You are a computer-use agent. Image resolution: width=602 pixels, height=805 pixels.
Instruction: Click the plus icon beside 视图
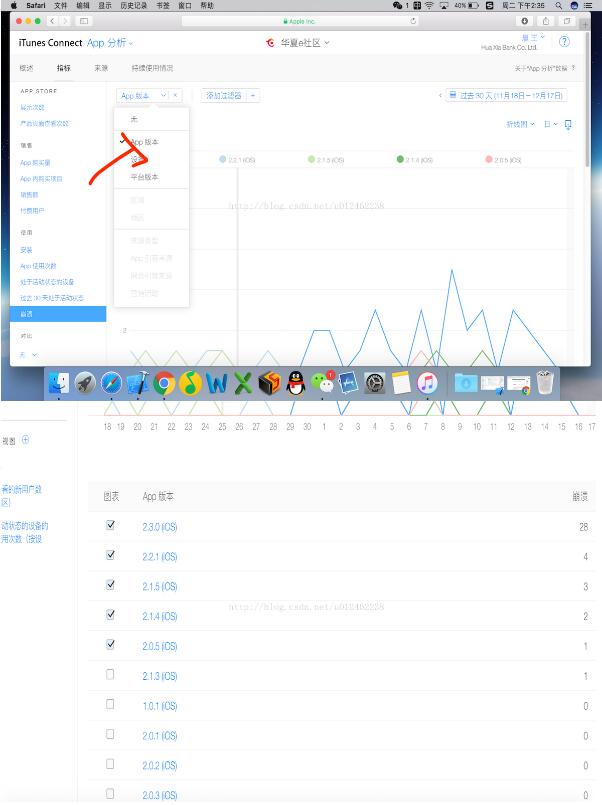[25, 440]
